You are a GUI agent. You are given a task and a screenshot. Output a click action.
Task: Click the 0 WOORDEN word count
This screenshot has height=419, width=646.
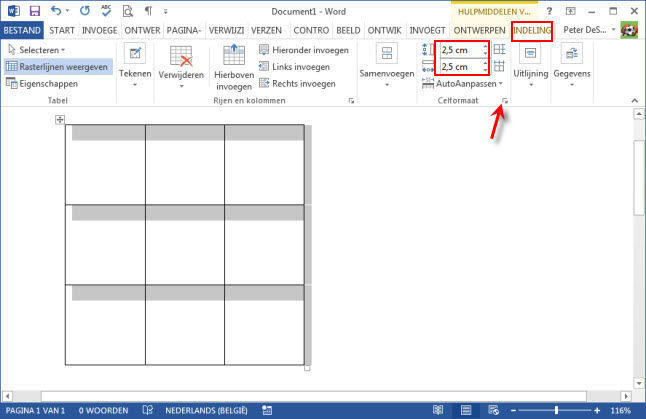pos(103,411)
